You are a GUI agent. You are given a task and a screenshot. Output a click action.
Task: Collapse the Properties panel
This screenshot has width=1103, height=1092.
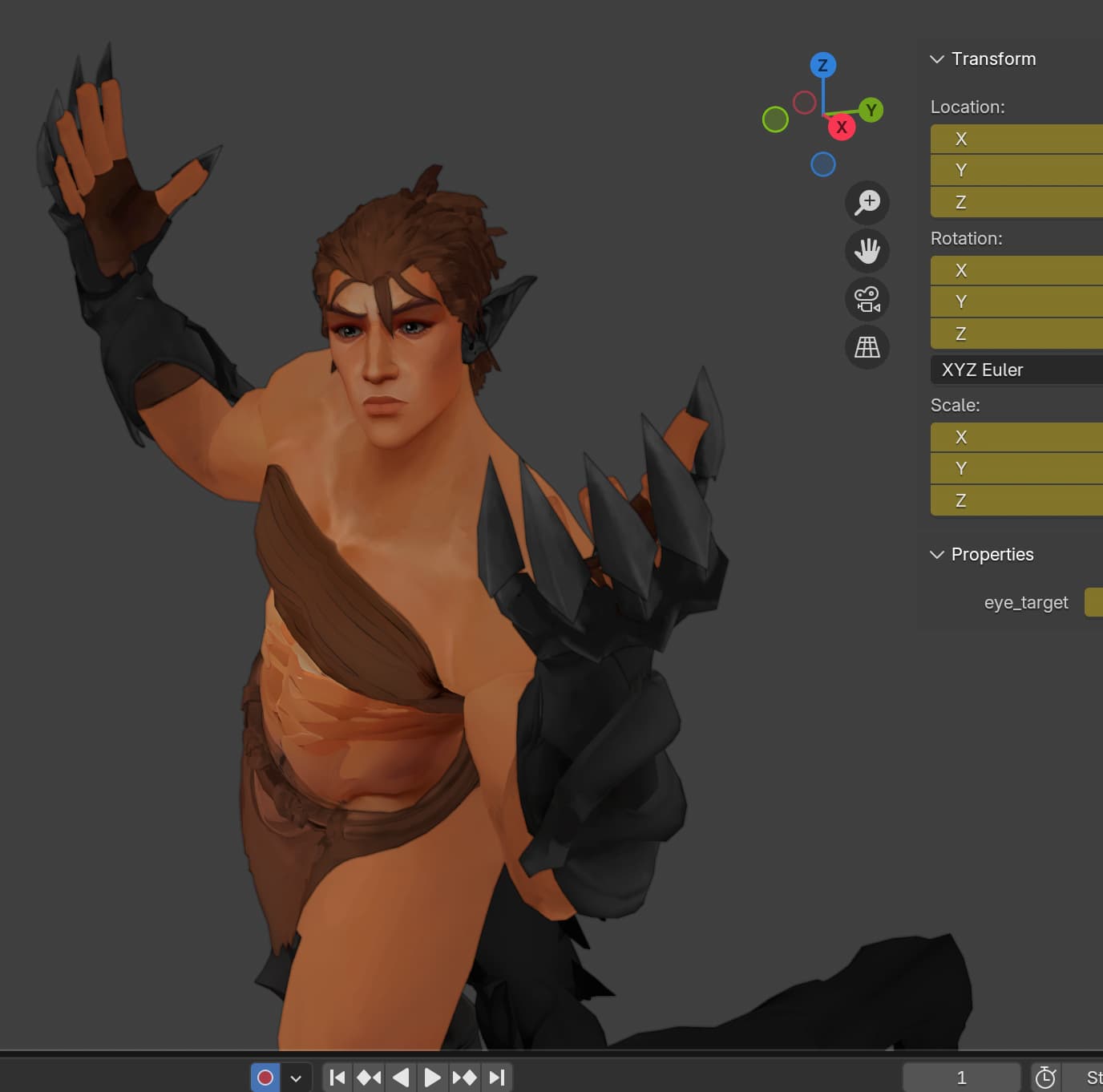[x=936, y=555]
